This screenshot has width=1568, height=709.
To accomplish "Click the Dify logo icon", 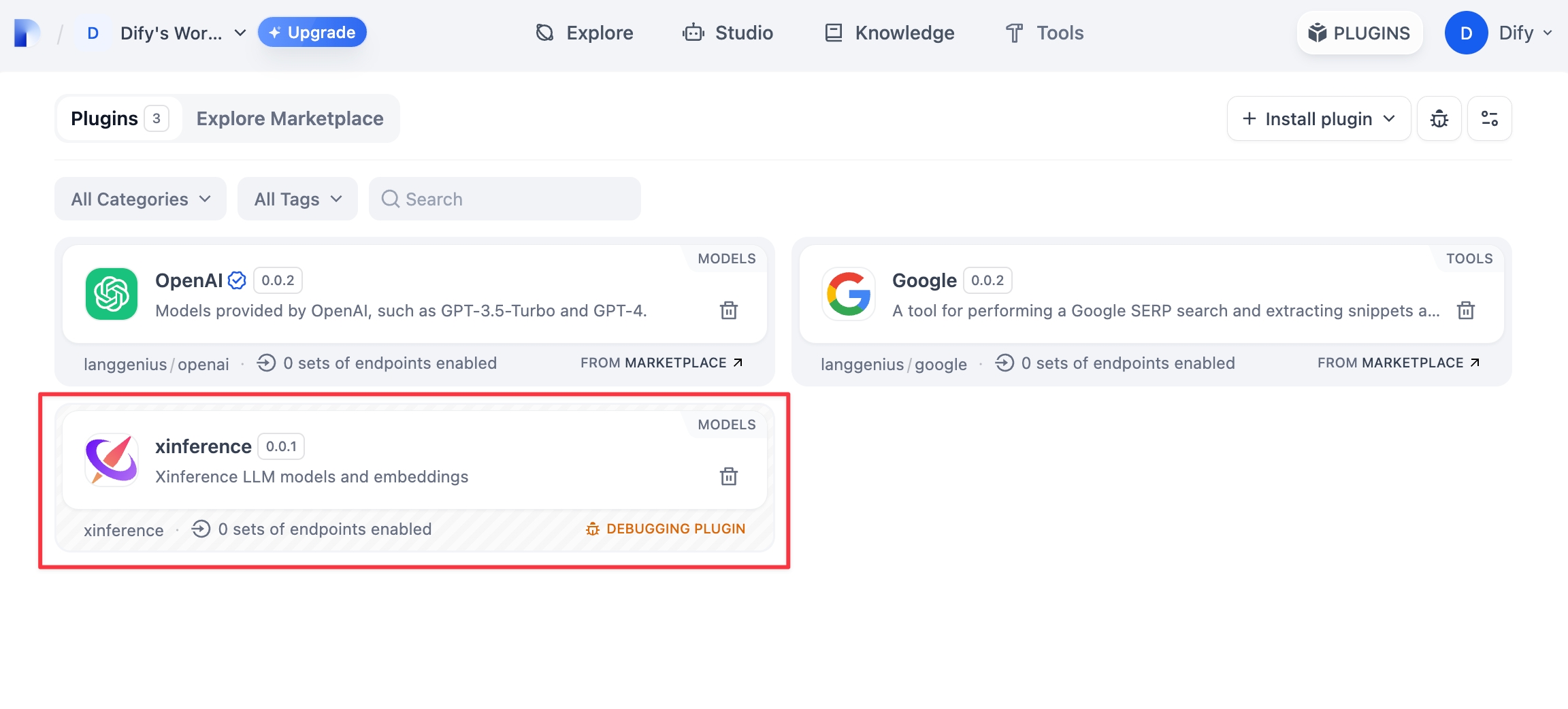I will pyautogui.click(x=27, y=33).
